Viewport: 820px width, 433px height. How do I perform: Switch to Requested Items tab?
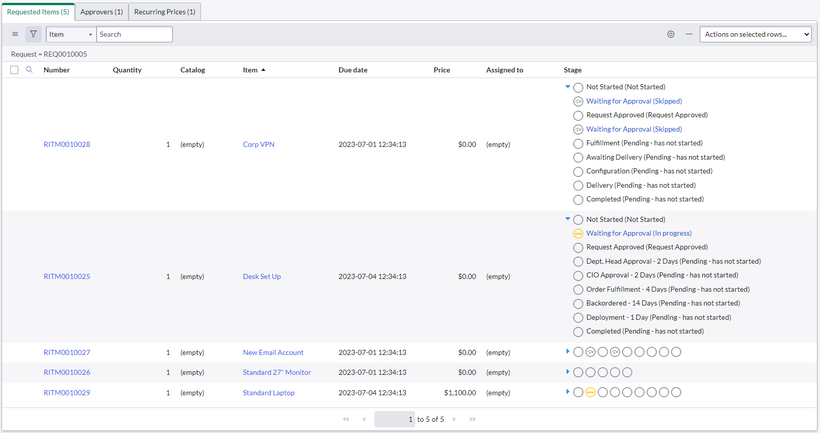[38, 12]
